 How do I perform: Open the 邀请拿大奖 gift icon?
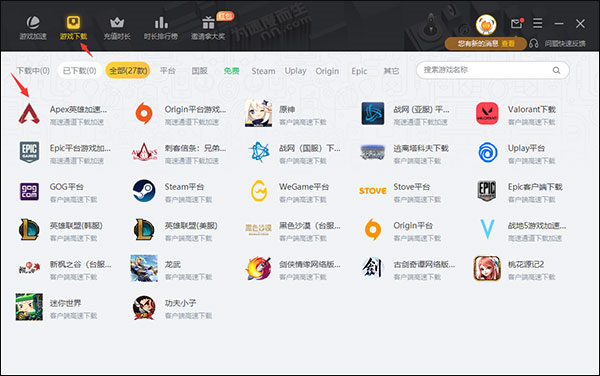tap(208, 23)
